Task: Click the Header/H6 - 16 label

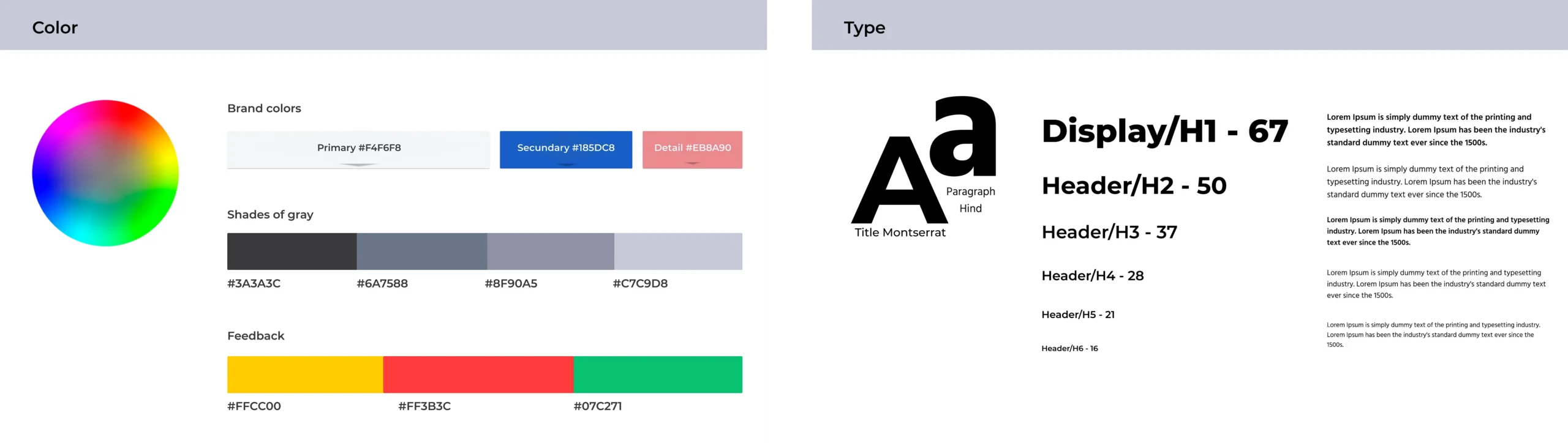Action: pyautogui.click(x=1069, y=348)
